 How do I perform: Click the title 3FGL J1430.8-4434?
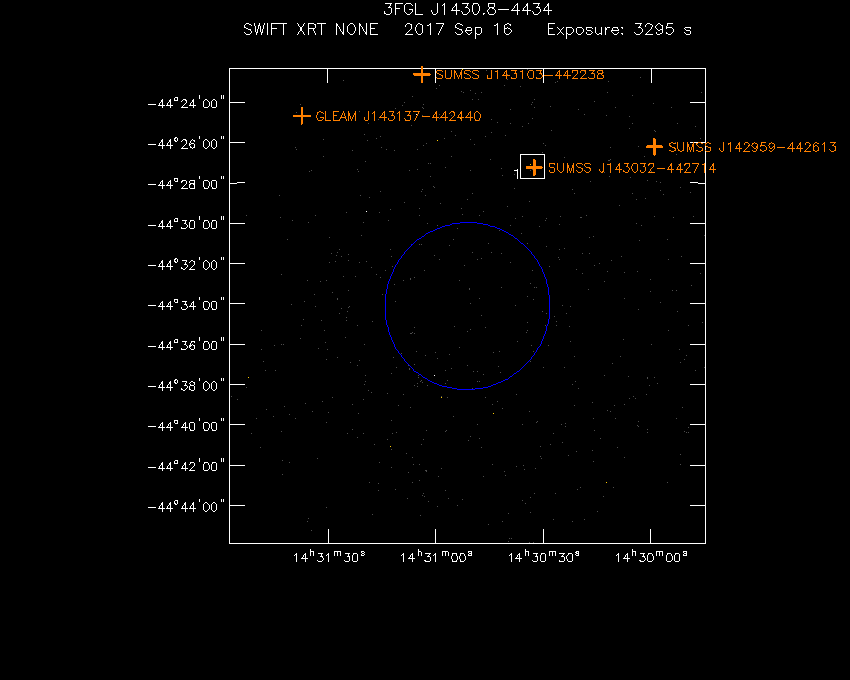tap(467, 9)
